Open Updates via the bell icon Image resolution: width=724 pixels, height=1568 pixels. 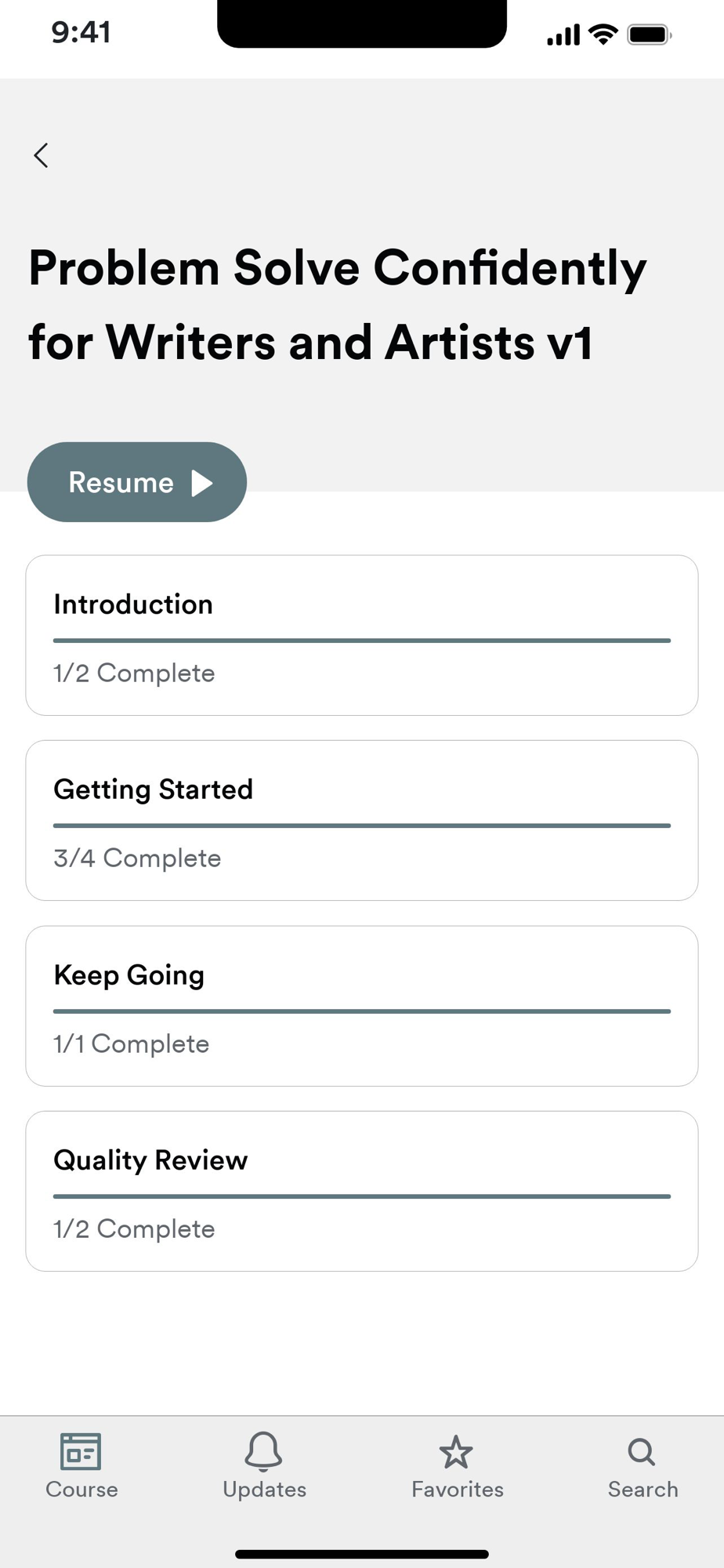point(263,1451)
